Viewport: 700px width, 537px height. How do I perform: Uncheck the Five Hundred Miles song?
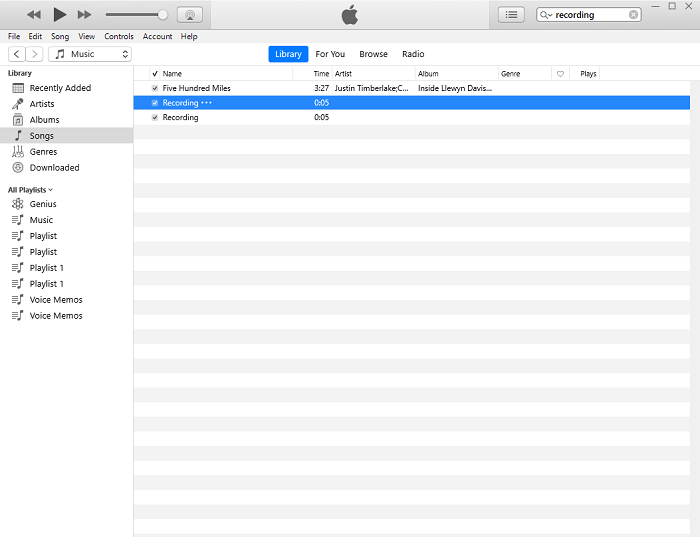click(154, 88)
